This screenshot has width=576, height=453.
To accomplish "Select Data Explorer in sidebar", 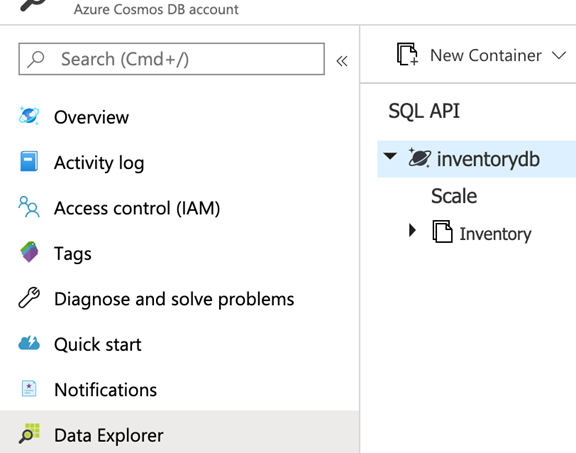I will [x=179, y=432].
